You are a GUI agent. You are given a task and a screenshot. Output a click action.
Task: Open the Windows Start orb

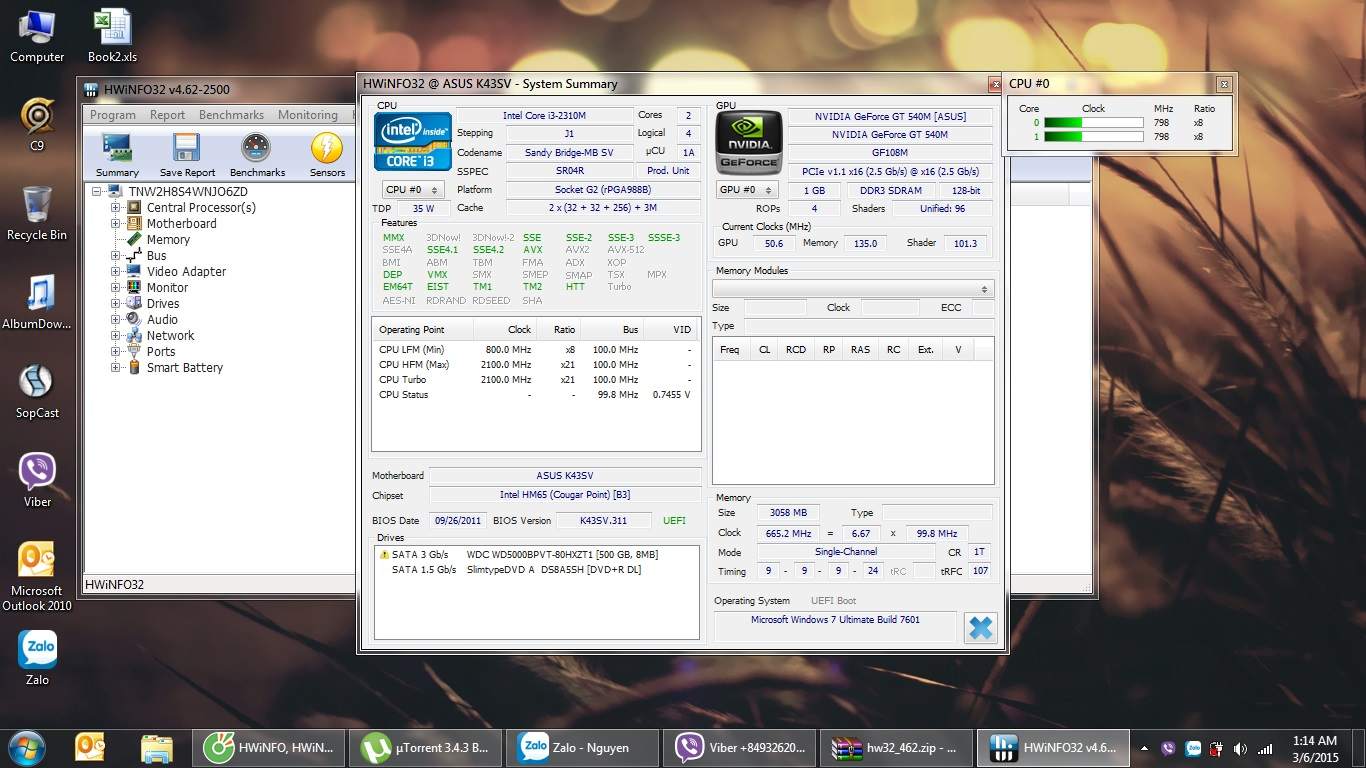click(25, 747)
